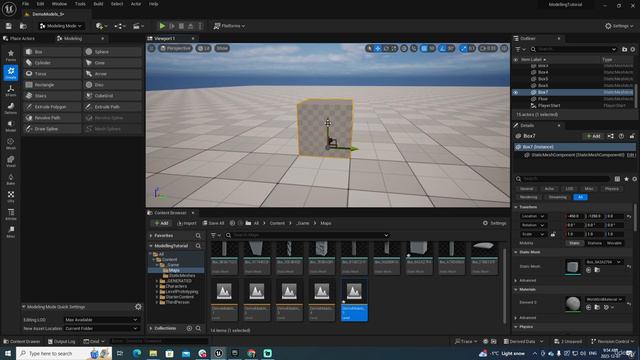The height and width of the screenshot is (360, 640).
Task: Toggle scale snapping in viewport toolbar
Action: click(x=463, y=48)
